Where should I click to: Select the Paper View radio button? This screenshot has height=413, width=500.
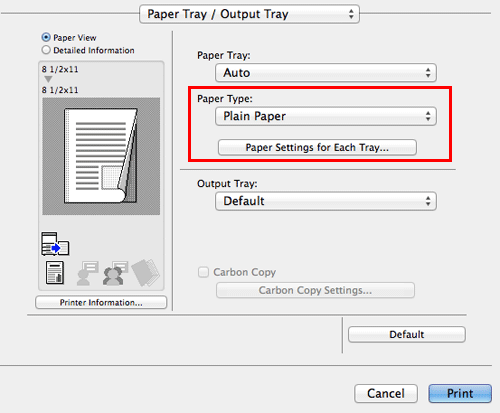coord(46,37)
